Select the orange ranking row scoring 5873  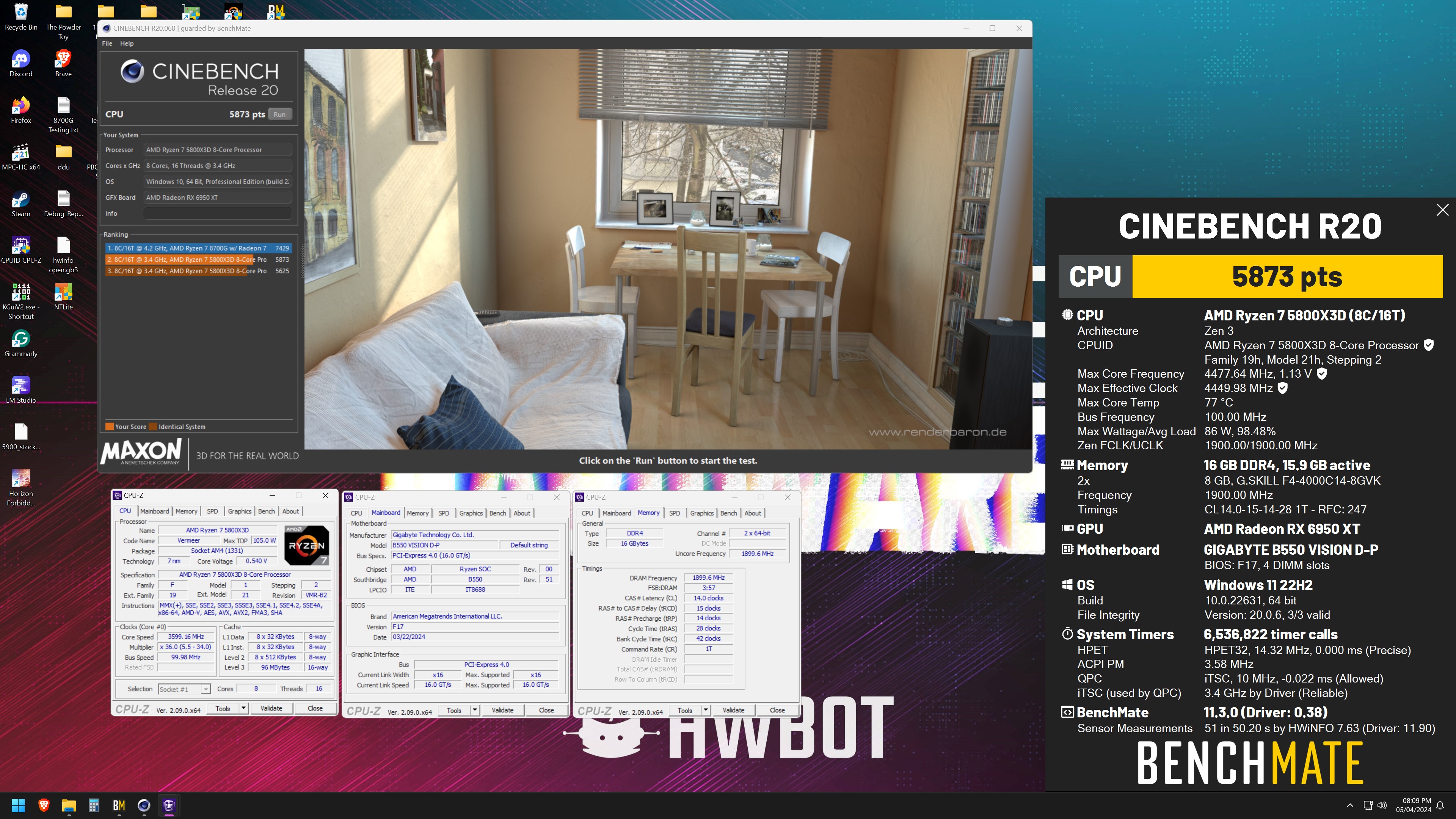pos(198,259)
